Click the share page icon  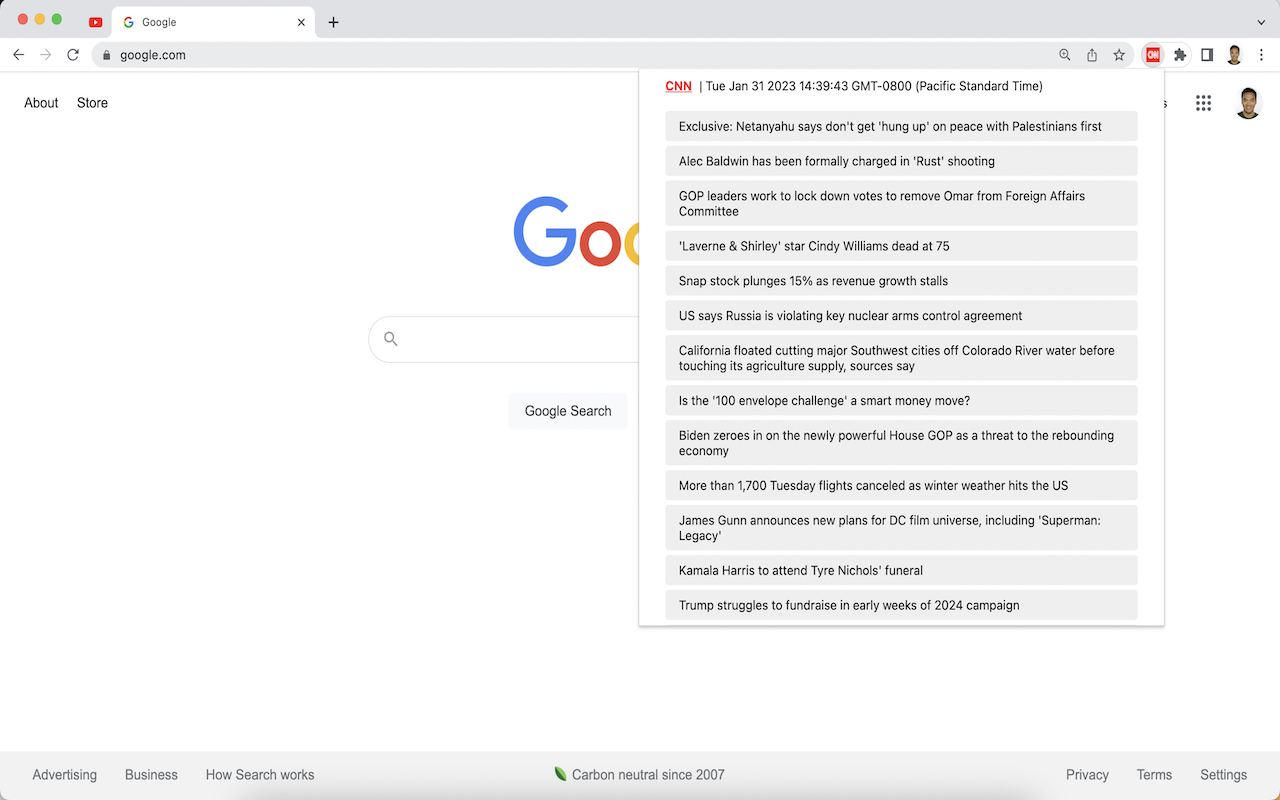point(1092,55)
